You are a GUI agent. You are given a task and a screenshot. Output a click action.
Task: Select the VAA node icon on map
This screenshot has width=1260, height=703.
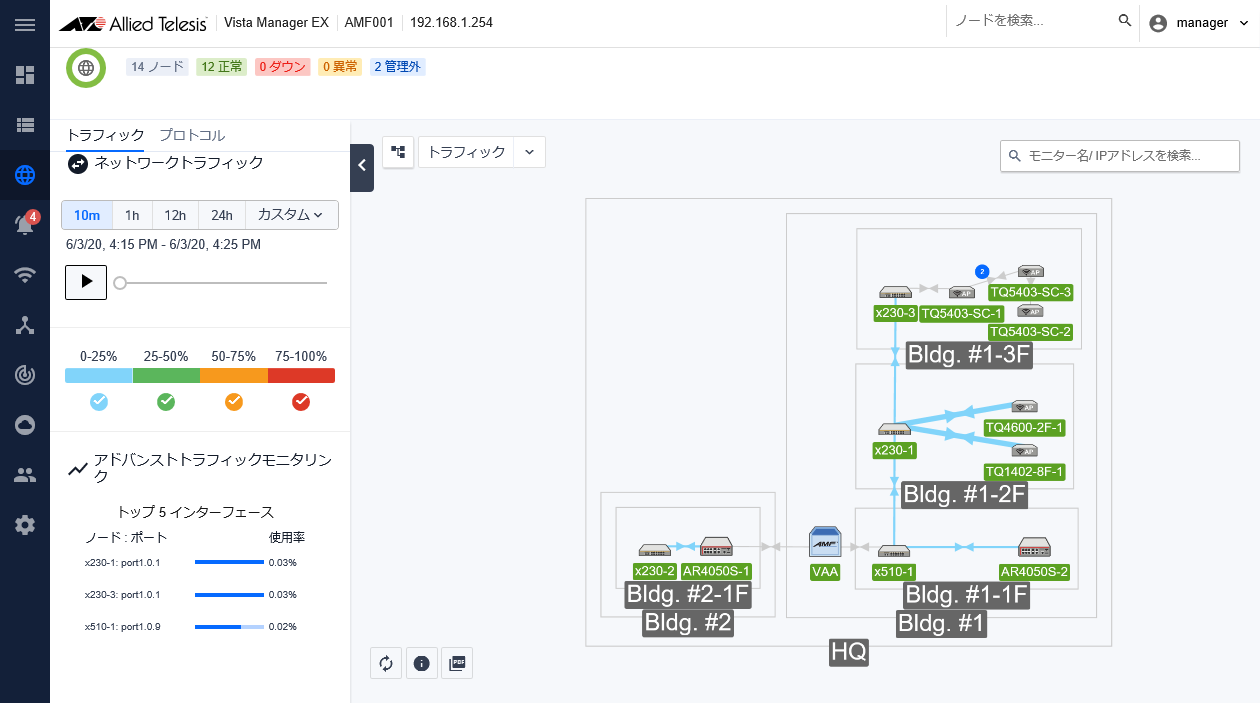[825, 541]
